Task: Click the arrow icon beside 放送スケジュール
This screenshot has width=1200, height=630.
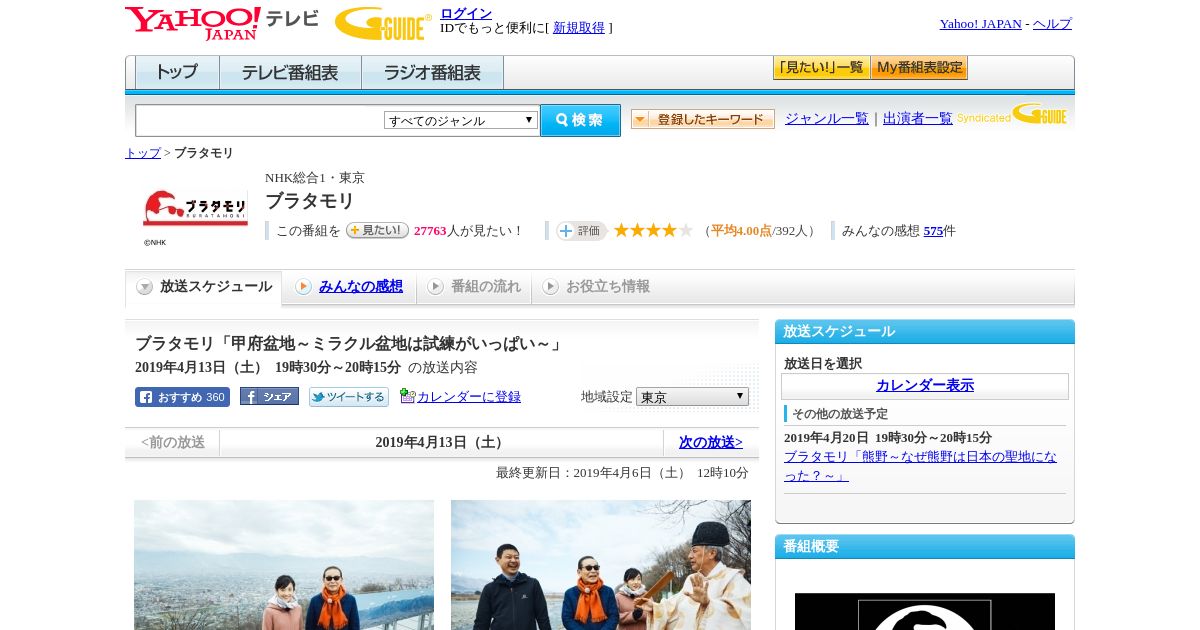Action: pyautogui.click(x=145, y=287)
